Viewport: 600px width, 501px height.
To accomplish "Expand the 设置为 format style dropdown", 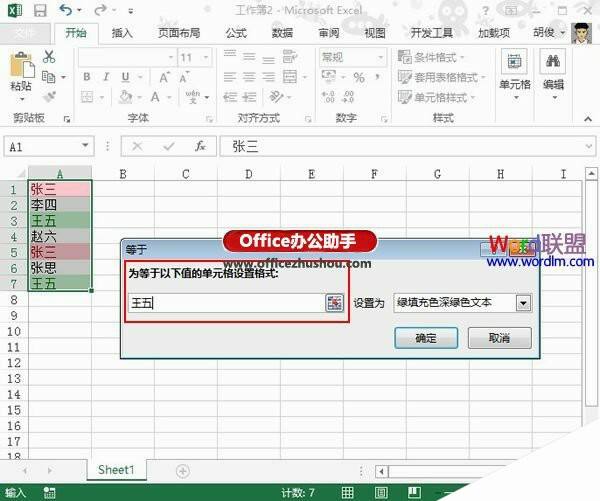I will [523, 304].
